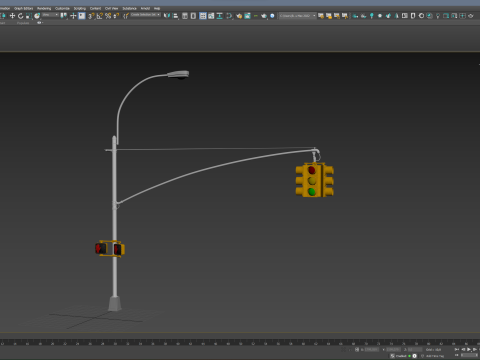Click the X coordinate field
The width and height of the screenshot is (480, 360).
(x=372, y=349)
